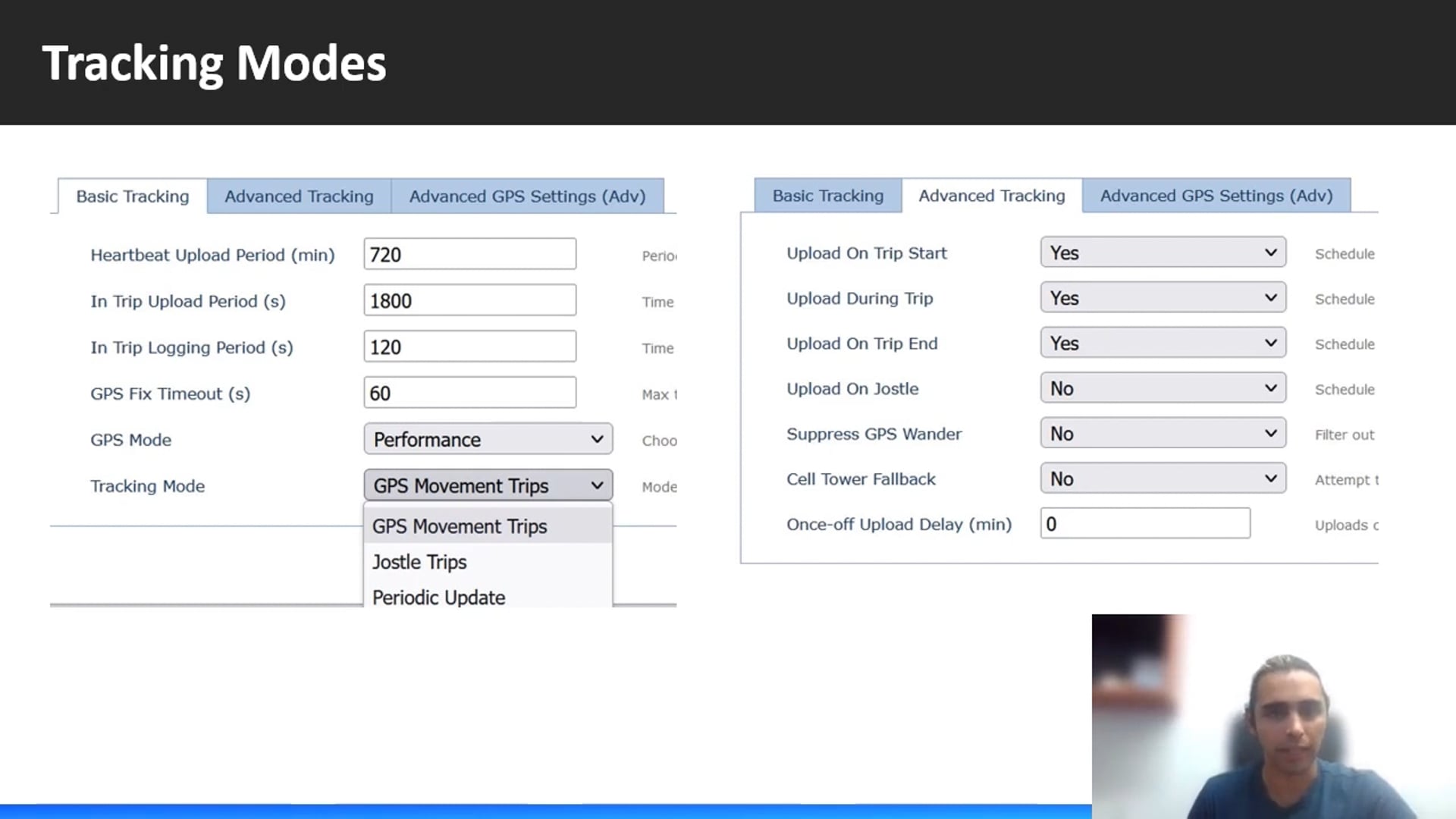1456x819 pixels.
Task: Click Heartbeat Upload Period input field
Action: click(x=469, y=254)
